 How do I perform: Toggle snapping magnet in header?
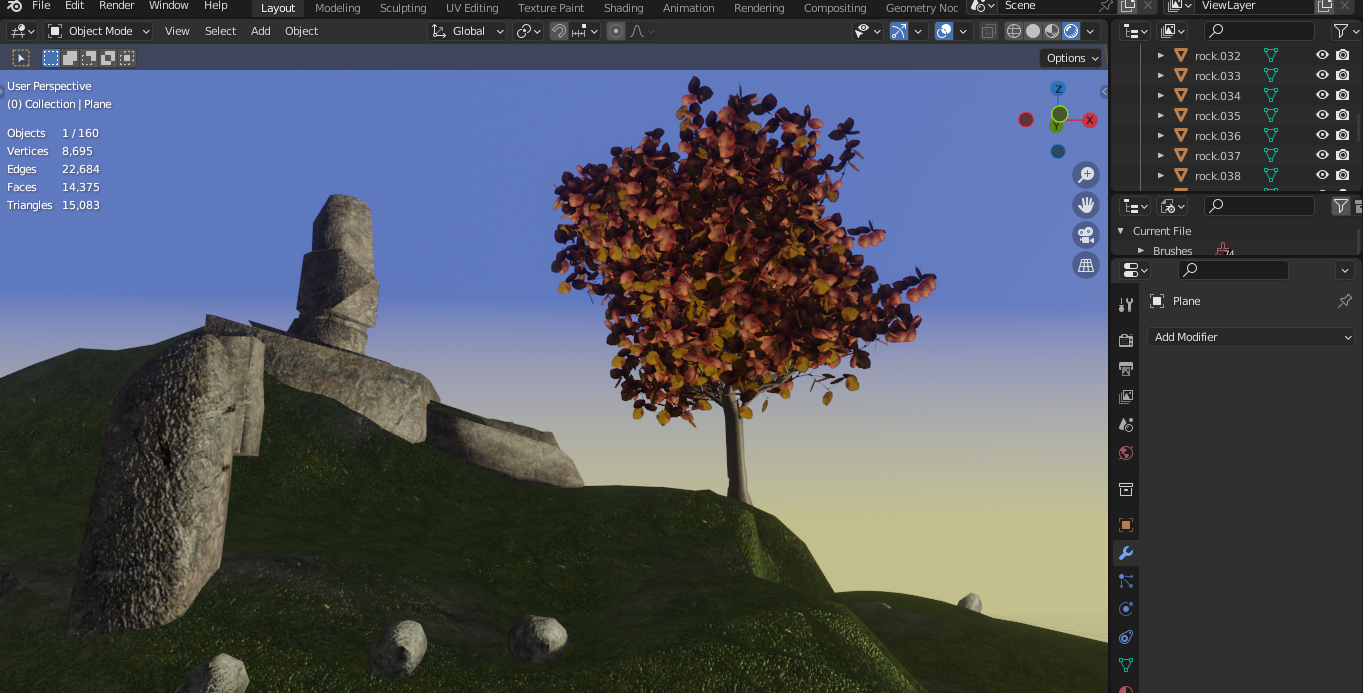[560, 31]
